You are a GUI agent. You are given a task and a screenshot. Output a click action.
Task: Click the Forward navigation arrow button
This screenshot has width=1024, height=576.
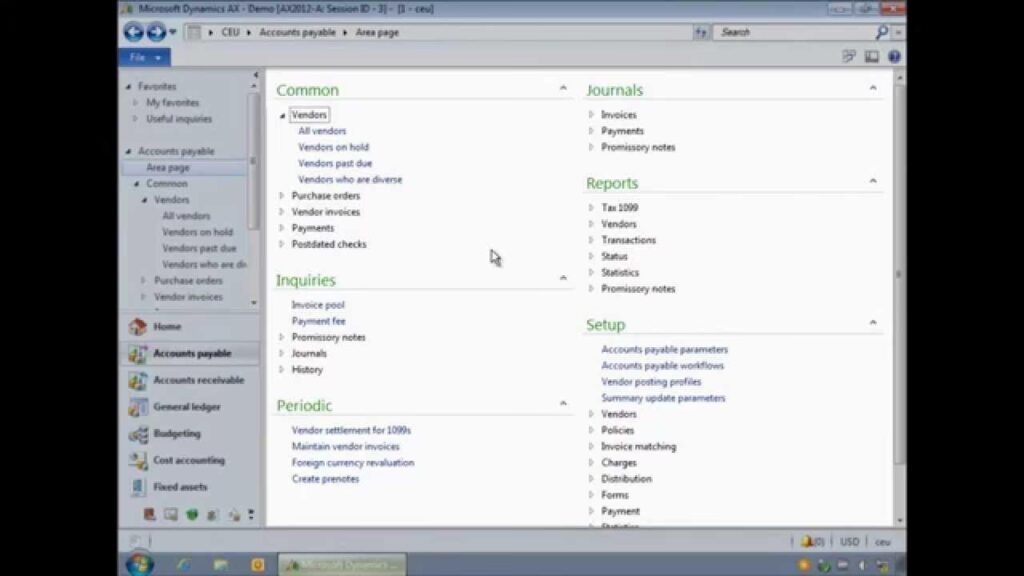point(155,32)
